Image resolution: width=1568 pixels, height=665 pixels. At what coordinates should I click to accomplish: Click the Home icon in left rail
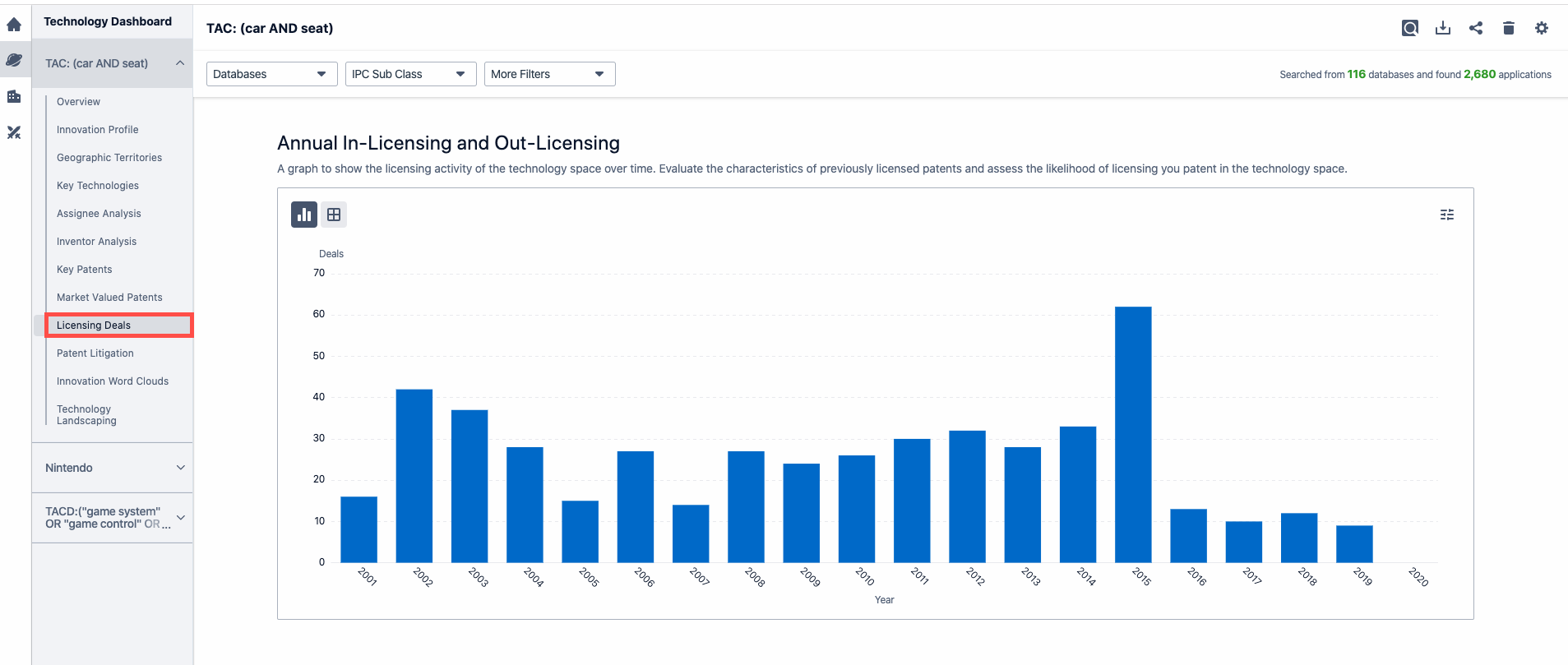[14, 25]
